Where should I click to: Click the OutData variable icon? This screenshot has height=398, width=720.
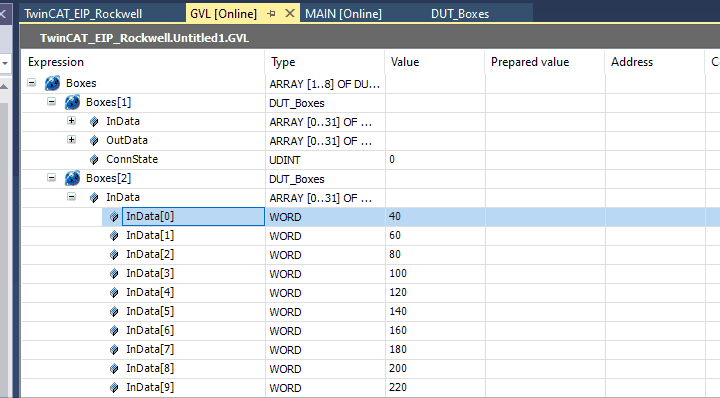click(94, 140)
